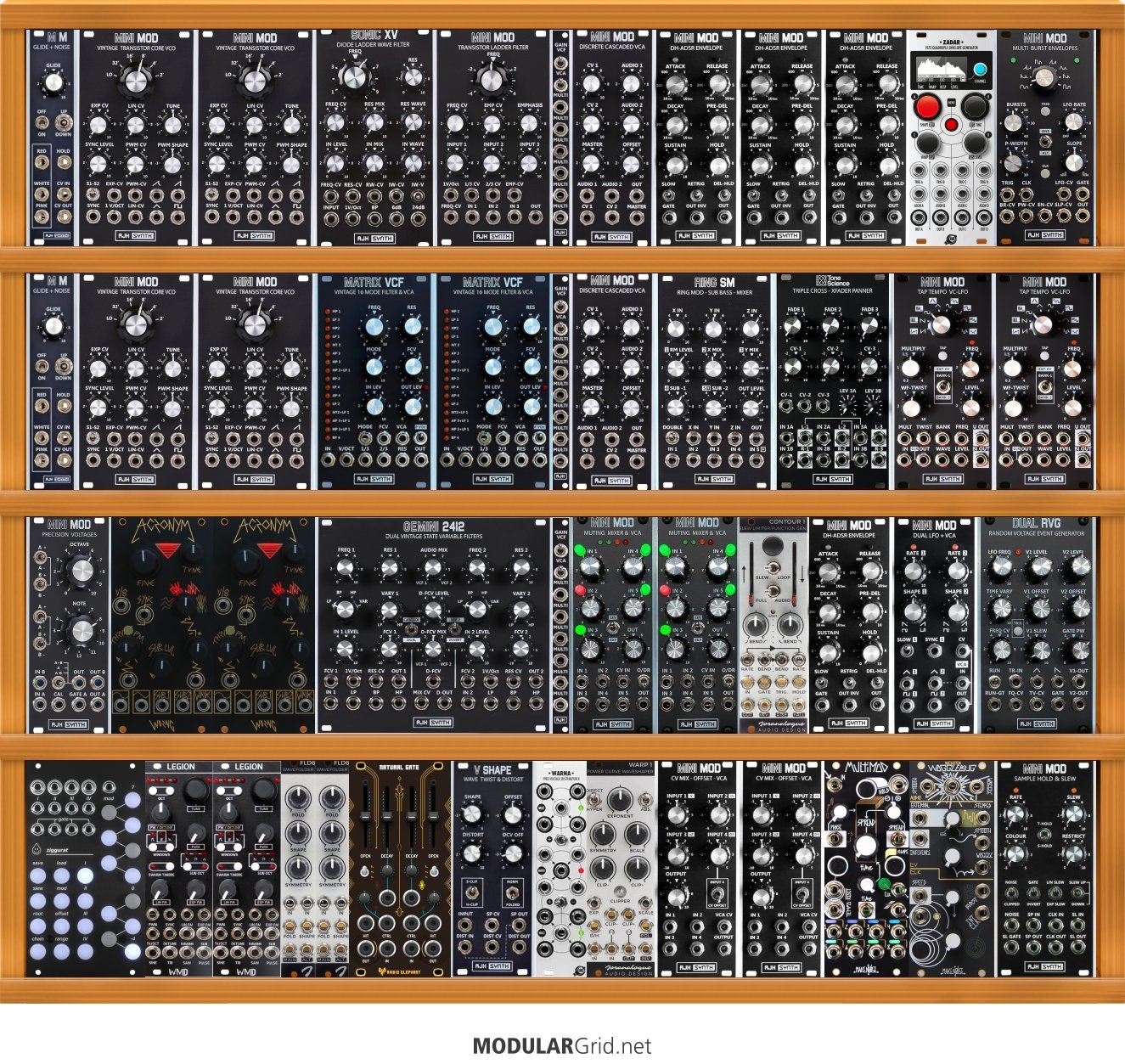The height and width of the screenshot is (1064, 1125).
Task: Click the BURSTS knob on Multi Burst Envelopes
Action: pos(1015,124)
